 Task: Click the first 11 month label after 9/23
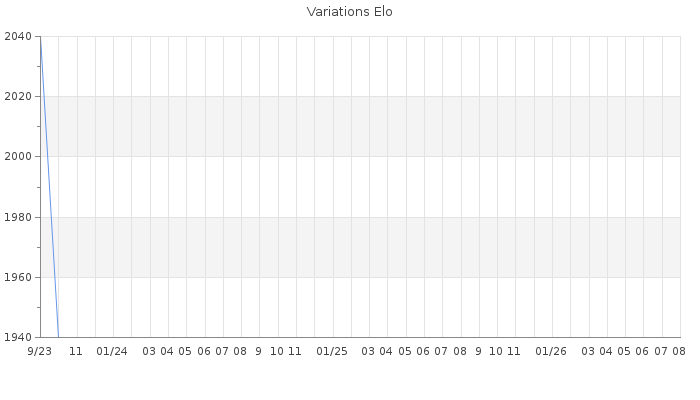click(76, 351)
